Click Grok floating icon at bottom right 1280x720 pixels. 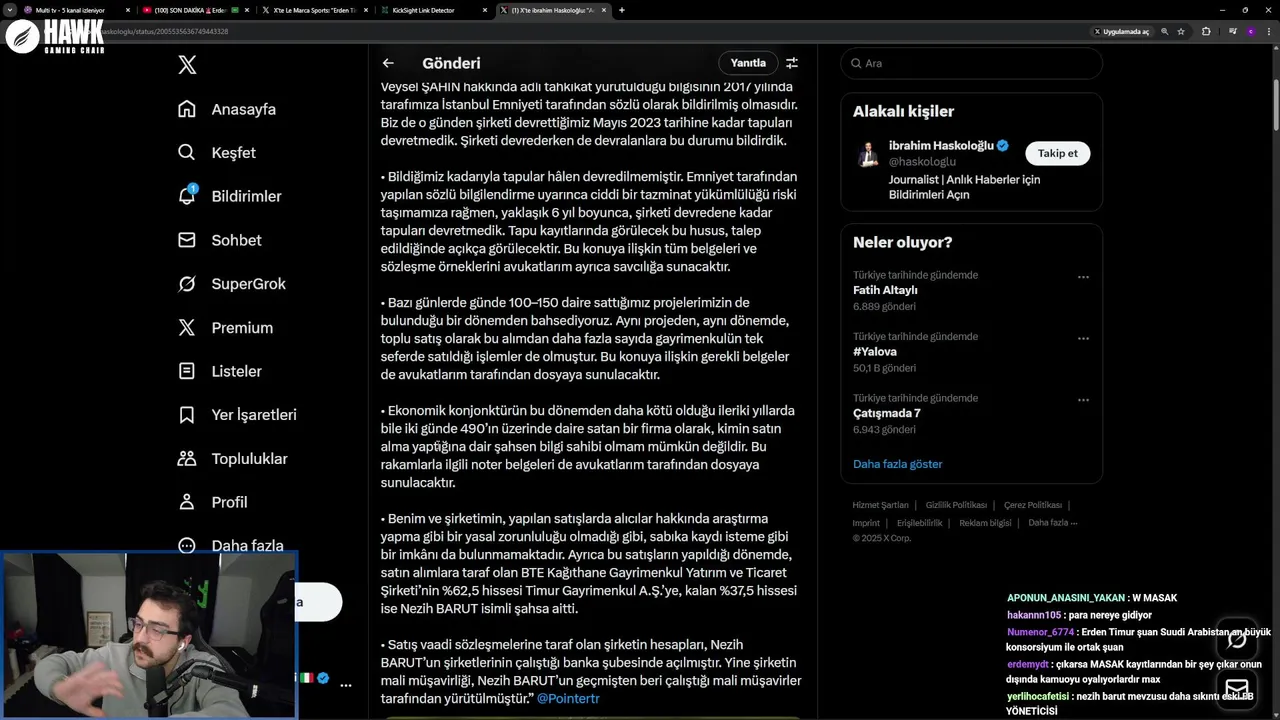coord(1237,640)
